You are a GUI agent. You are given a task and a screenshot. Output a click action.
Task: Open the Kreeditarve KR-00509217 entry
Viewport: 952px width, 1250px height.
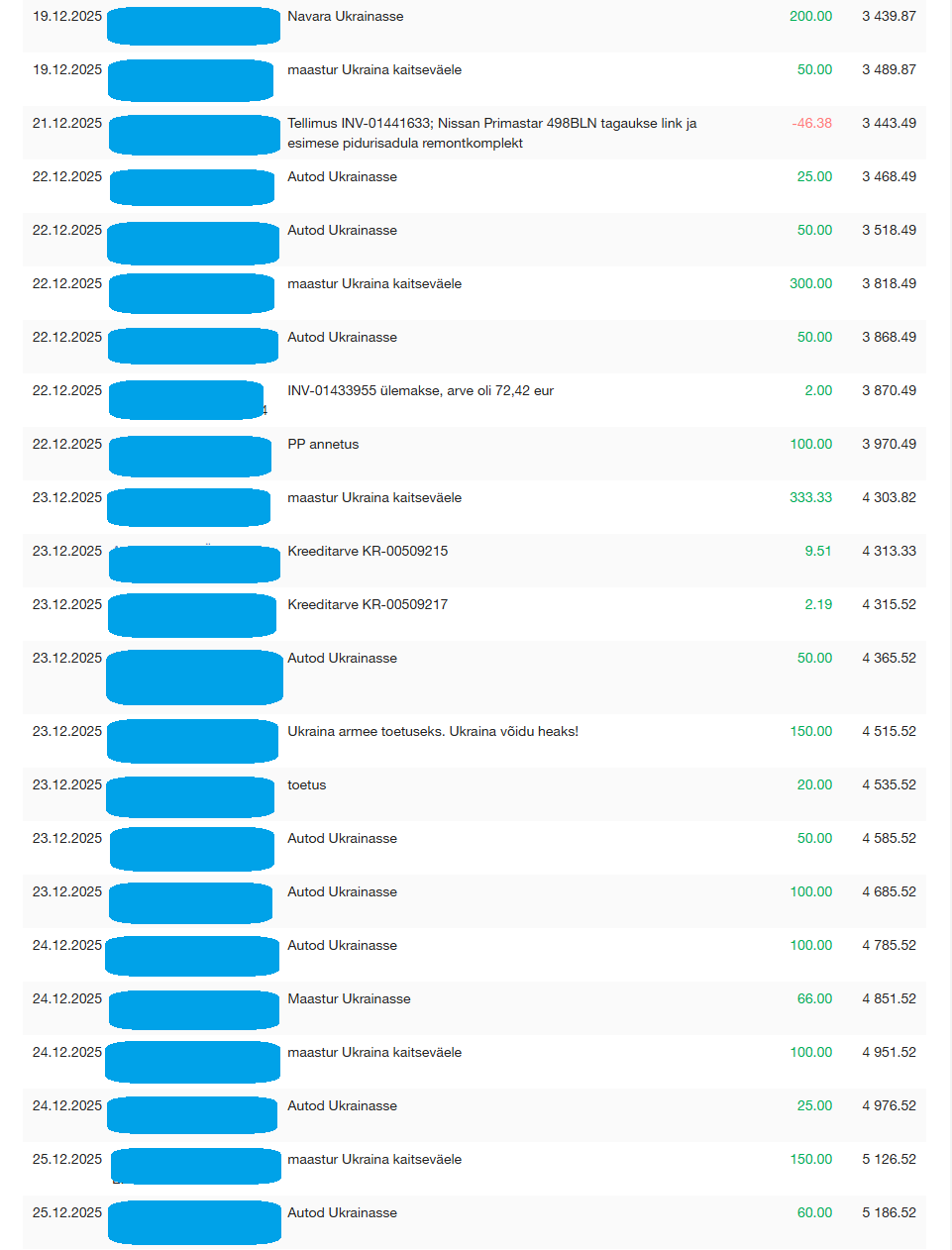coord(368,605)
